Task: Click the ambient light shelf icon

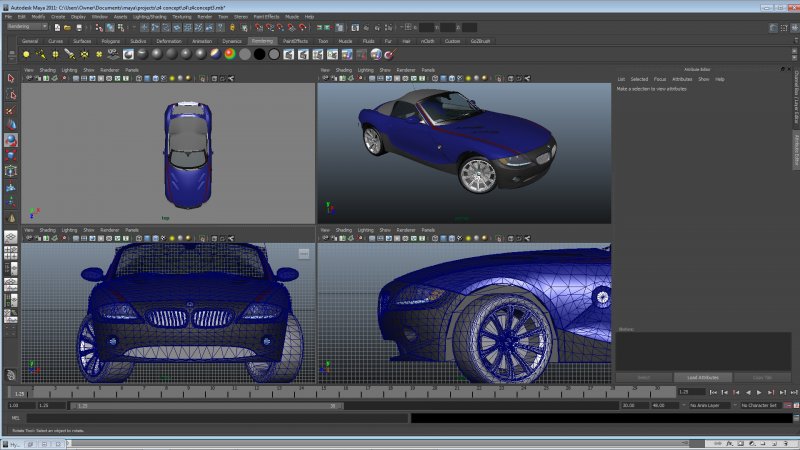Action: (x=26, y=54)
